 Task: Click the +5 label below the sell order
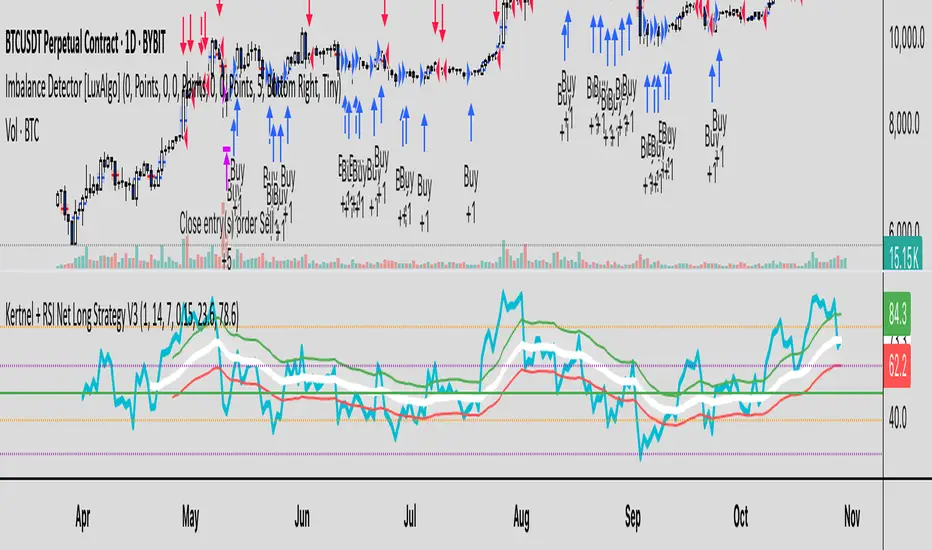pos(226,261)
